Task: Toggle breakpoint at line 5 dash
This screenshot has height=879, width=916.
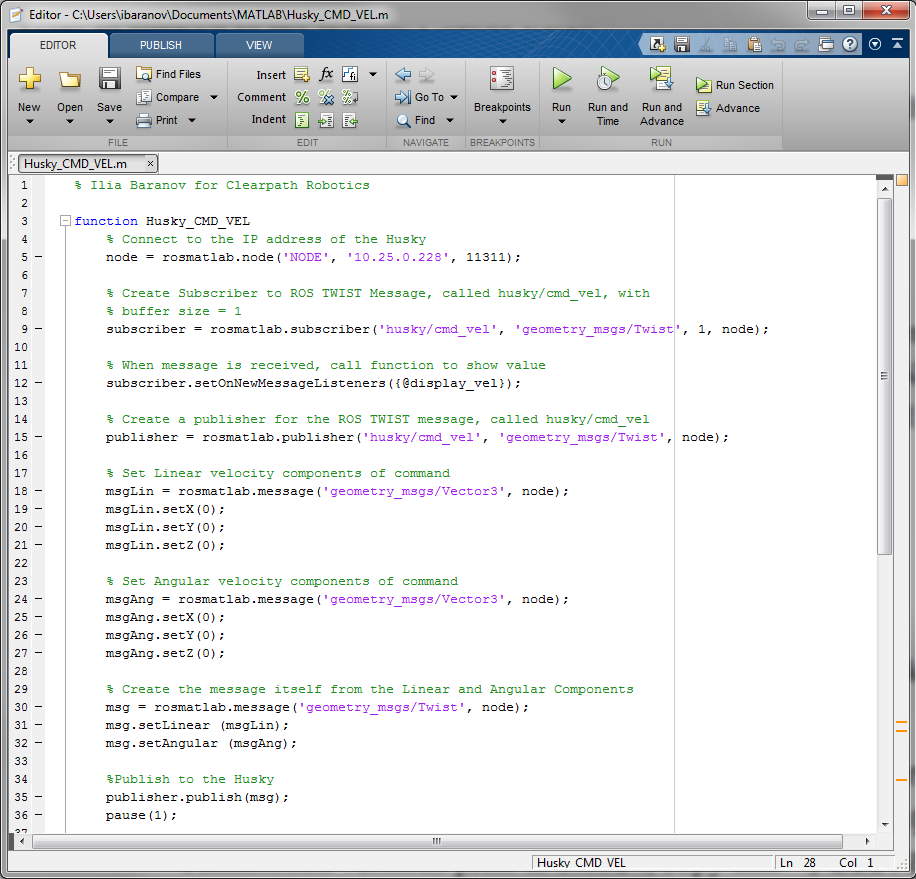Action: click(38, 257)
